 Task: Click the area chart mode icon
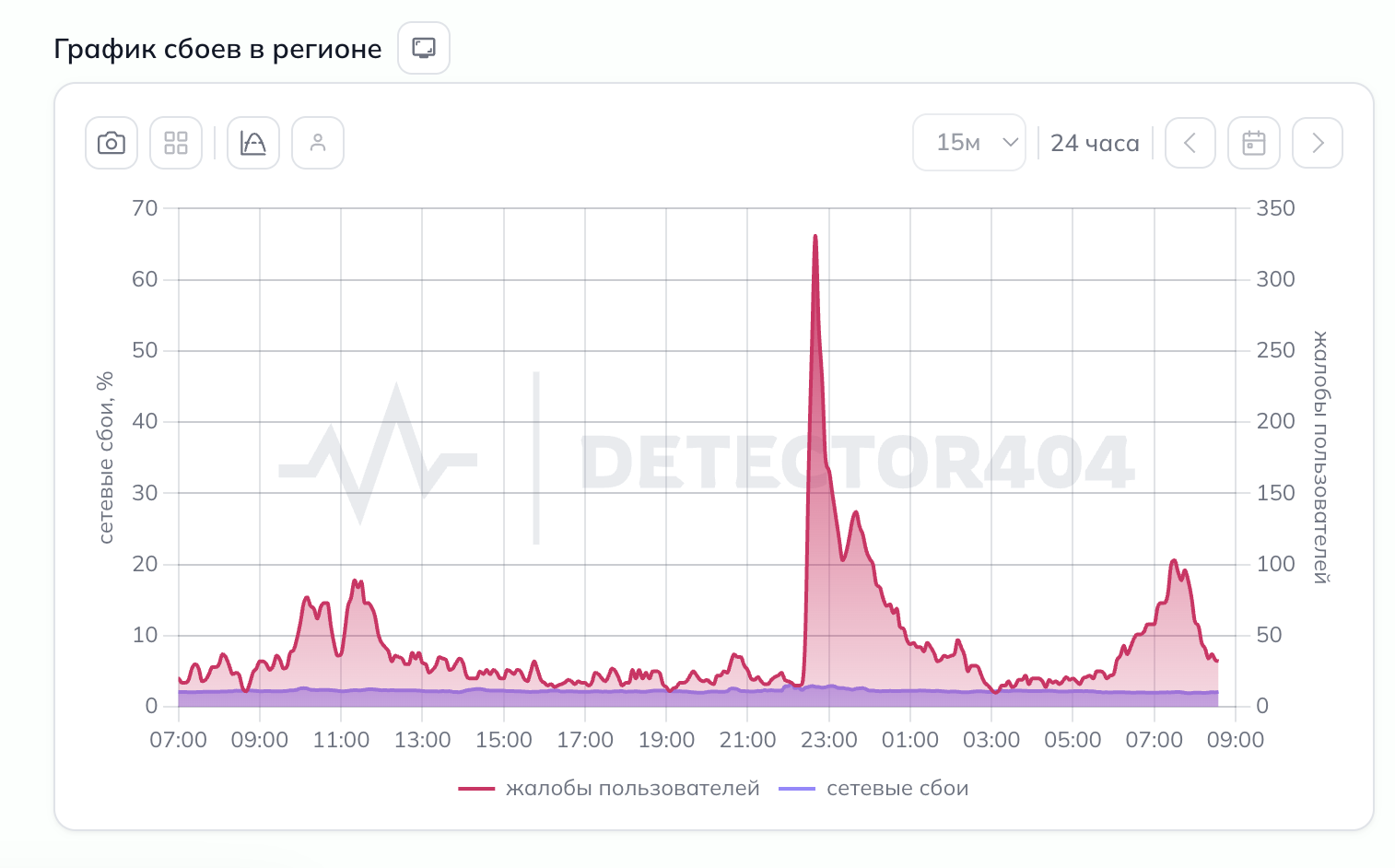(253, 143)
